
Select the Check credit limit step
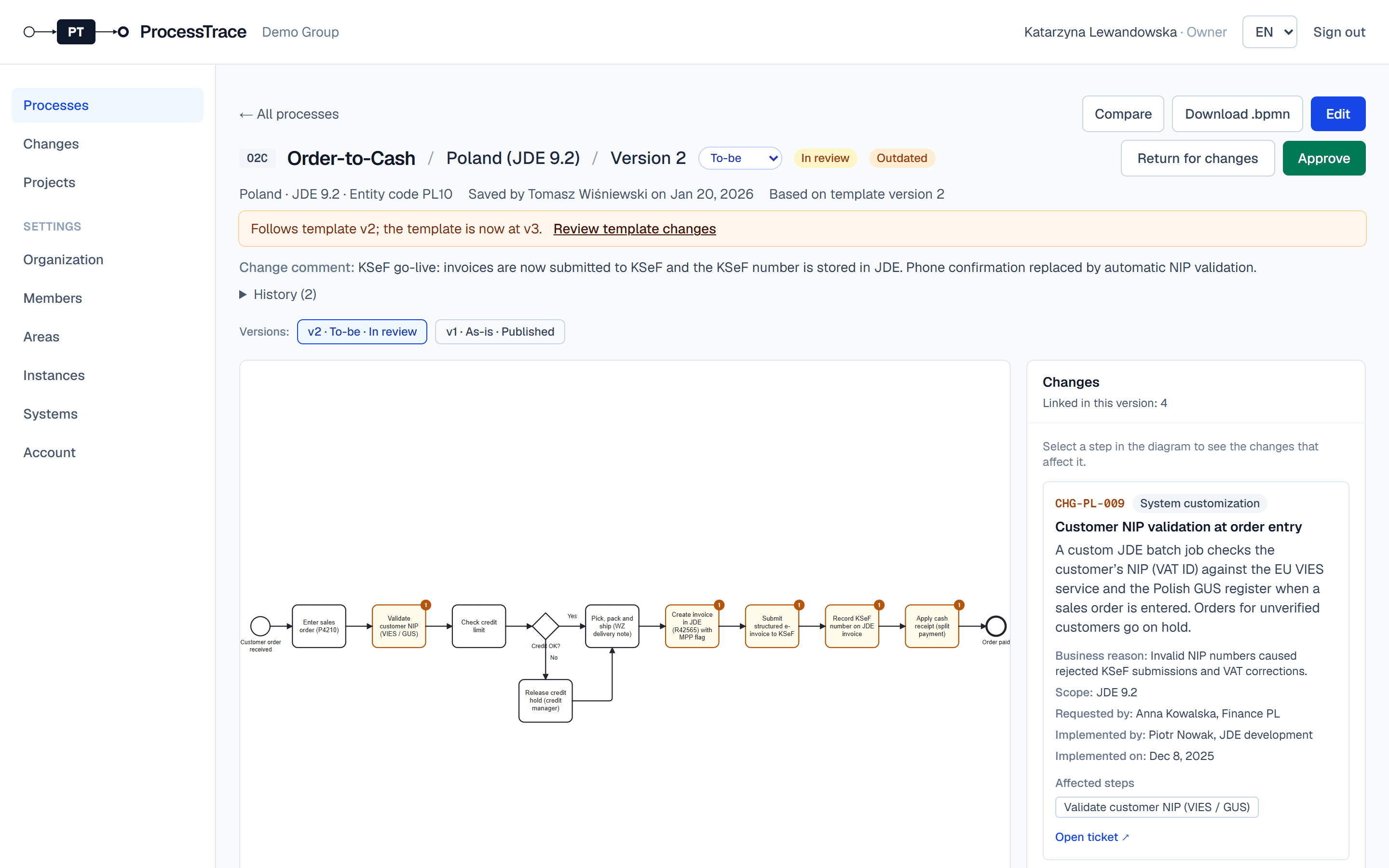(479, 626)
